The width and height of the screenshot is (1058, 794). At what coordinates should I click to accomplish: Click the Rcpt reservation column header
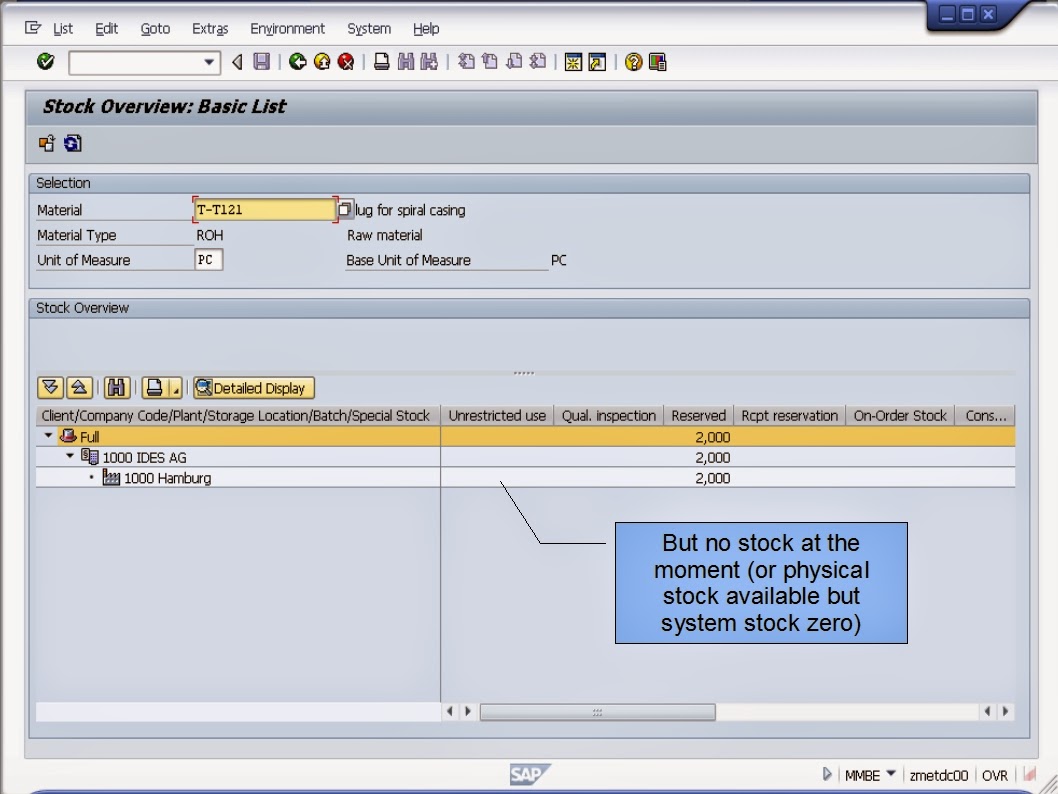tap(789, 416)
